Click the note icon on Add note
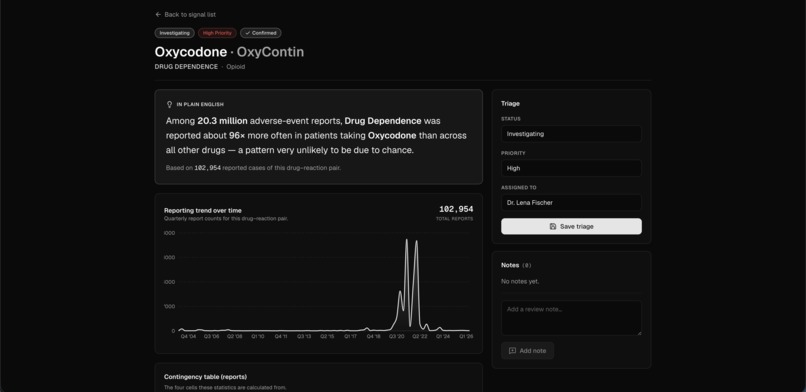The width and height of the screenshot is (806, 392). 512,351
